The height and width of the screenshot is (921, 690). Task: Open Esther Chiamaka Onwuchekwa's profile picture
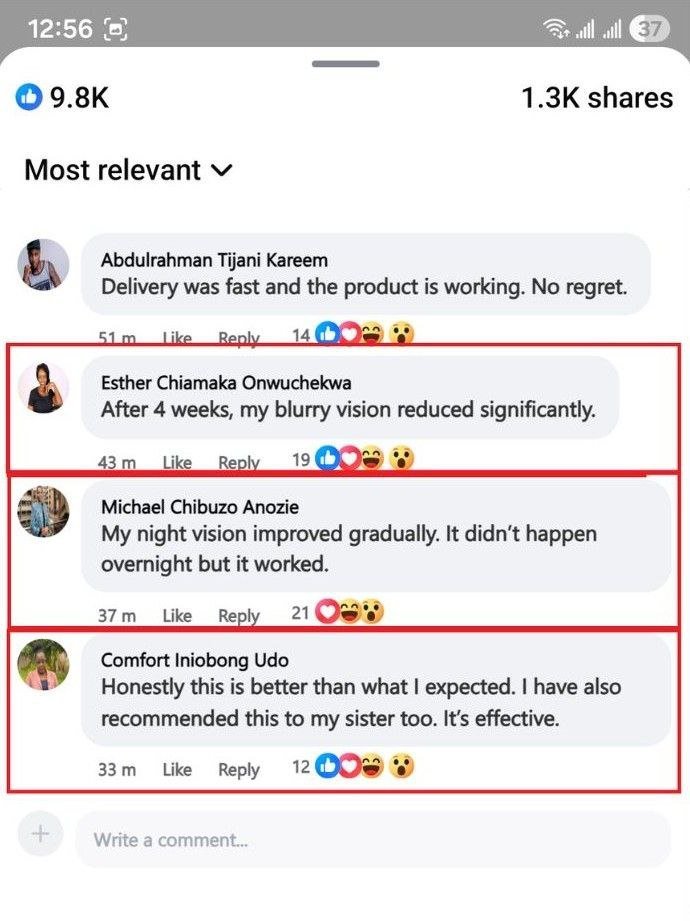coord(44,388)
